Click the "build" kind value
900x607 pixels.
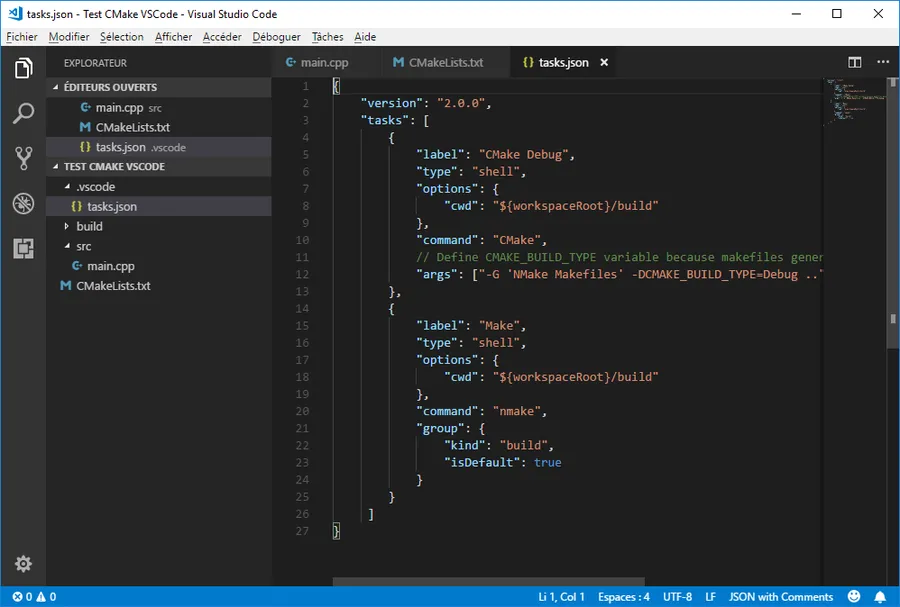click(x=523, y=445)
